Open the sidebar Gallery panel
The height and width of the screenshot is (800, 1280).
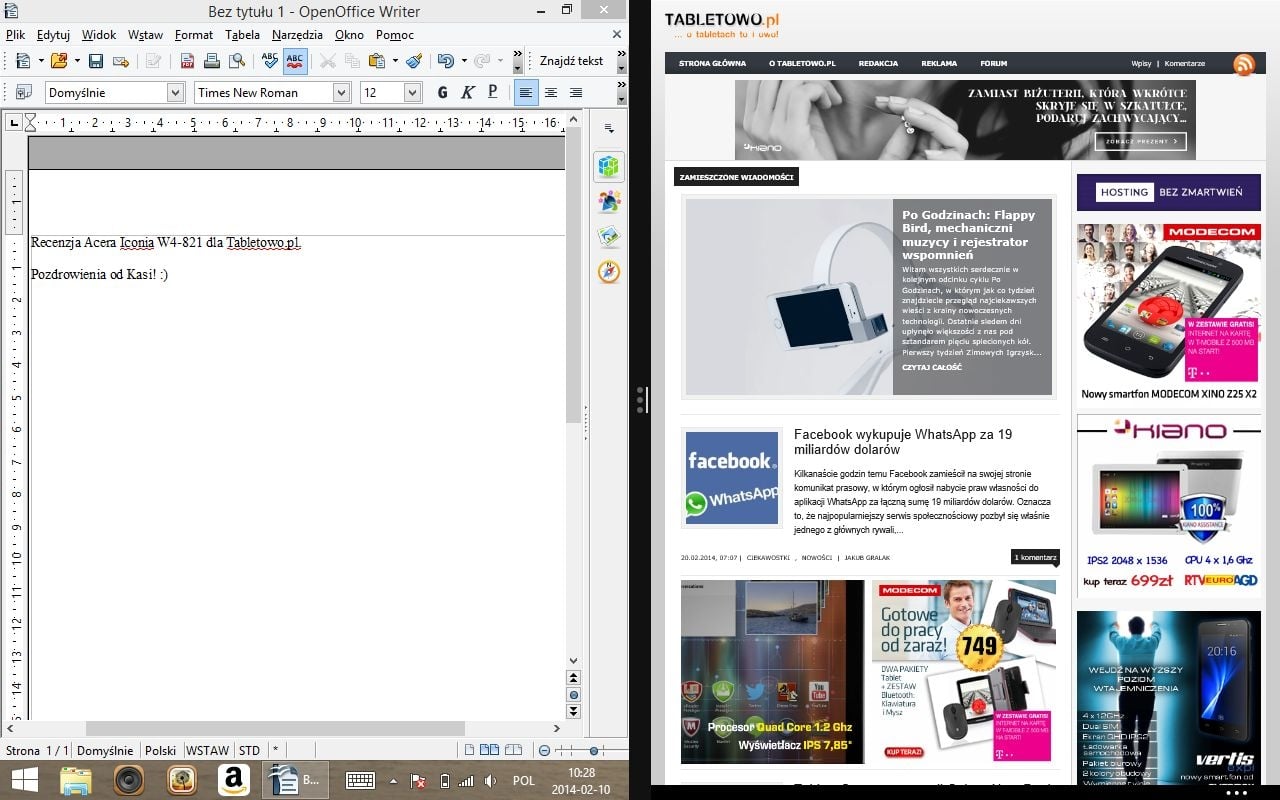pyautogui.click(x=609, y=237)
